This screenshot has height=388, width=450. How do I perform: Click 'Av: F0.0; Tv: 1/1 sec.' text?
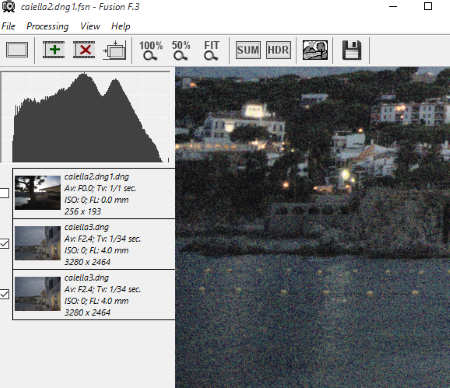point(100,188)
